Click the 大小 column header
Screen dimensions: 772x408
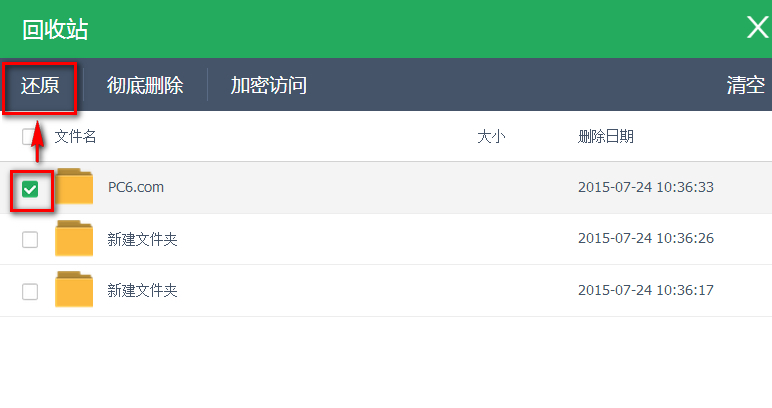(490, 137)
